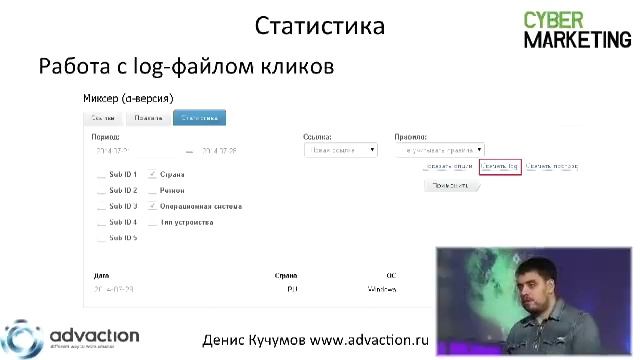Enable the Тип устройства checkbox
The image size is (640, 360).
[152, 222]
